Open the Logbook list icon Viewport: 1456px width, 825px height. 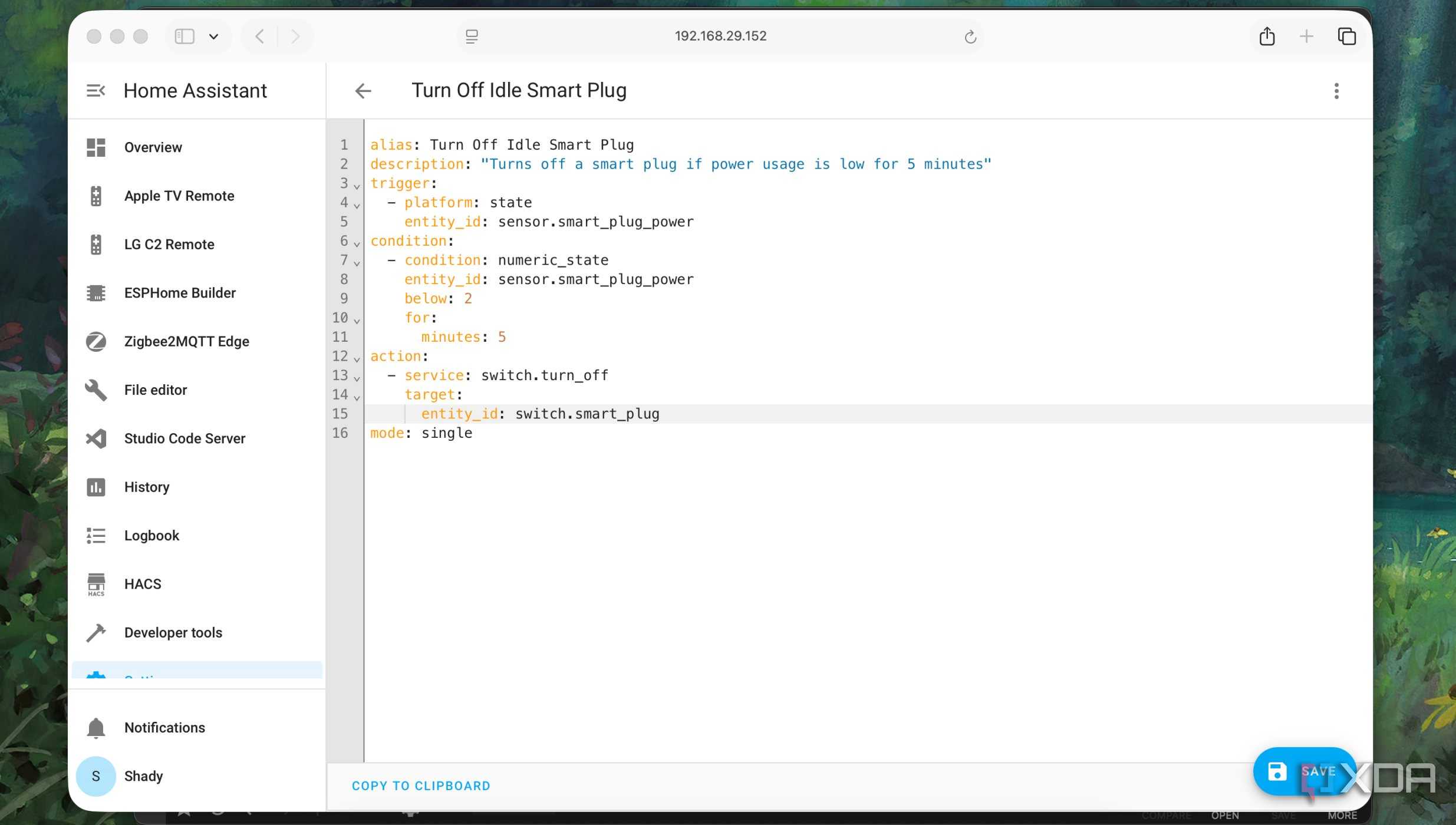(95, 536)
